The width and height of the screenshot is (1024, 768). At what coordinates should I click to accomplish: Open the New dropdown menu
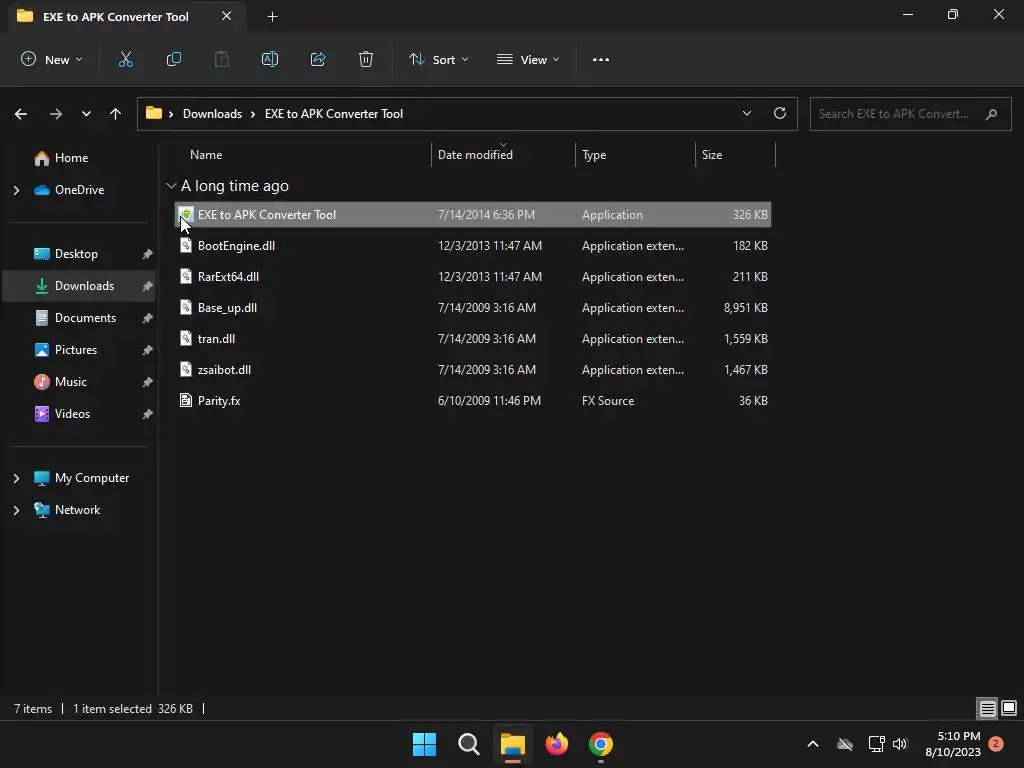52,59
